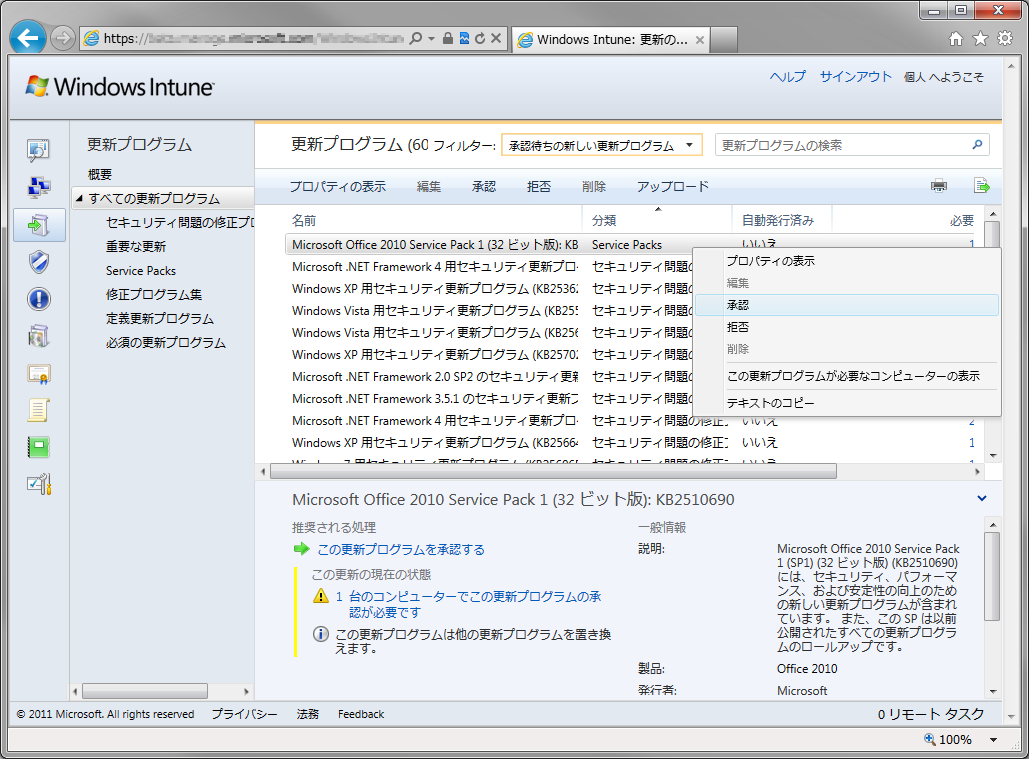Open the zoom level dropdown arrow

point(994,739)
